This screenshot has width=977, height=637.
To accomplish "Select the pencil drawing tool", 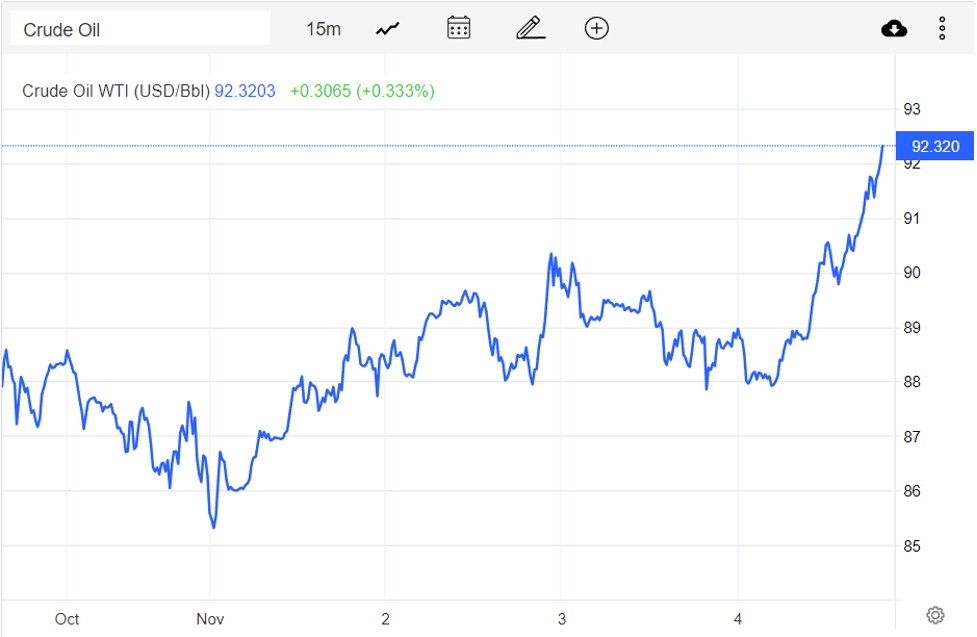I will [x=530, y=28].
